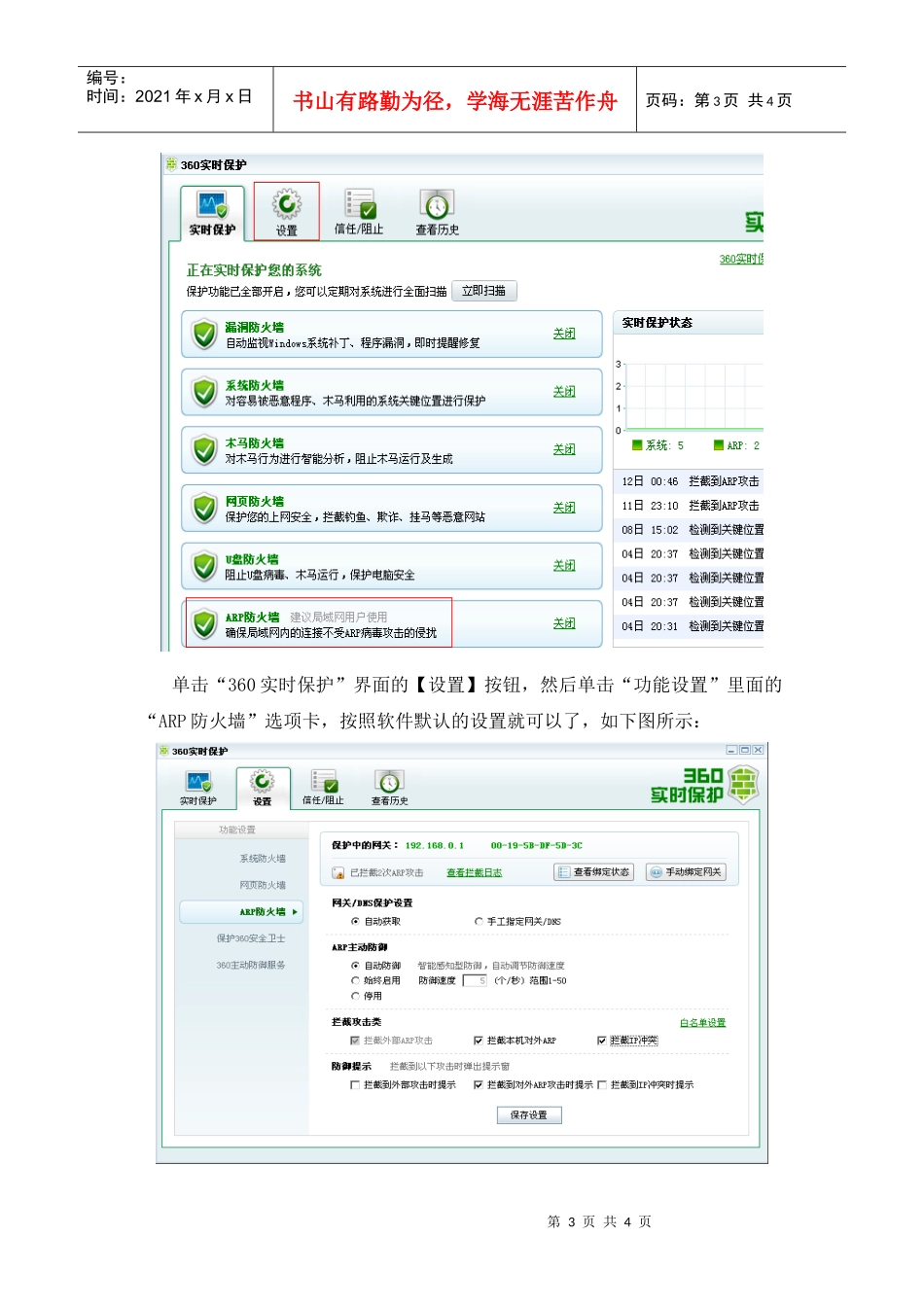Toggle 拦截外部ARP攻击 checkbox
Viewport: 924px width, 1307px height.
click(355, 1041)
